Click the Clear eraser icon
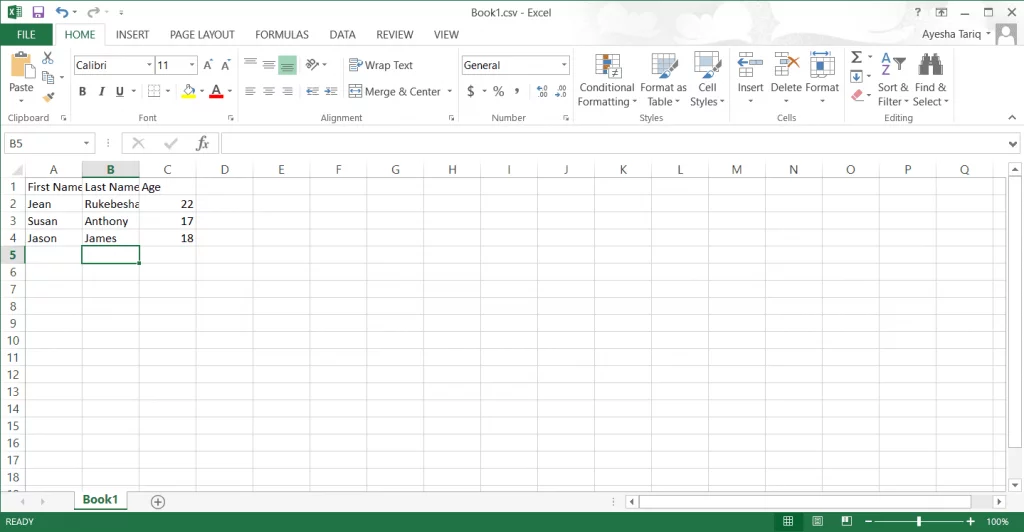Viewport: 1024px width, 532px height. 857,95
